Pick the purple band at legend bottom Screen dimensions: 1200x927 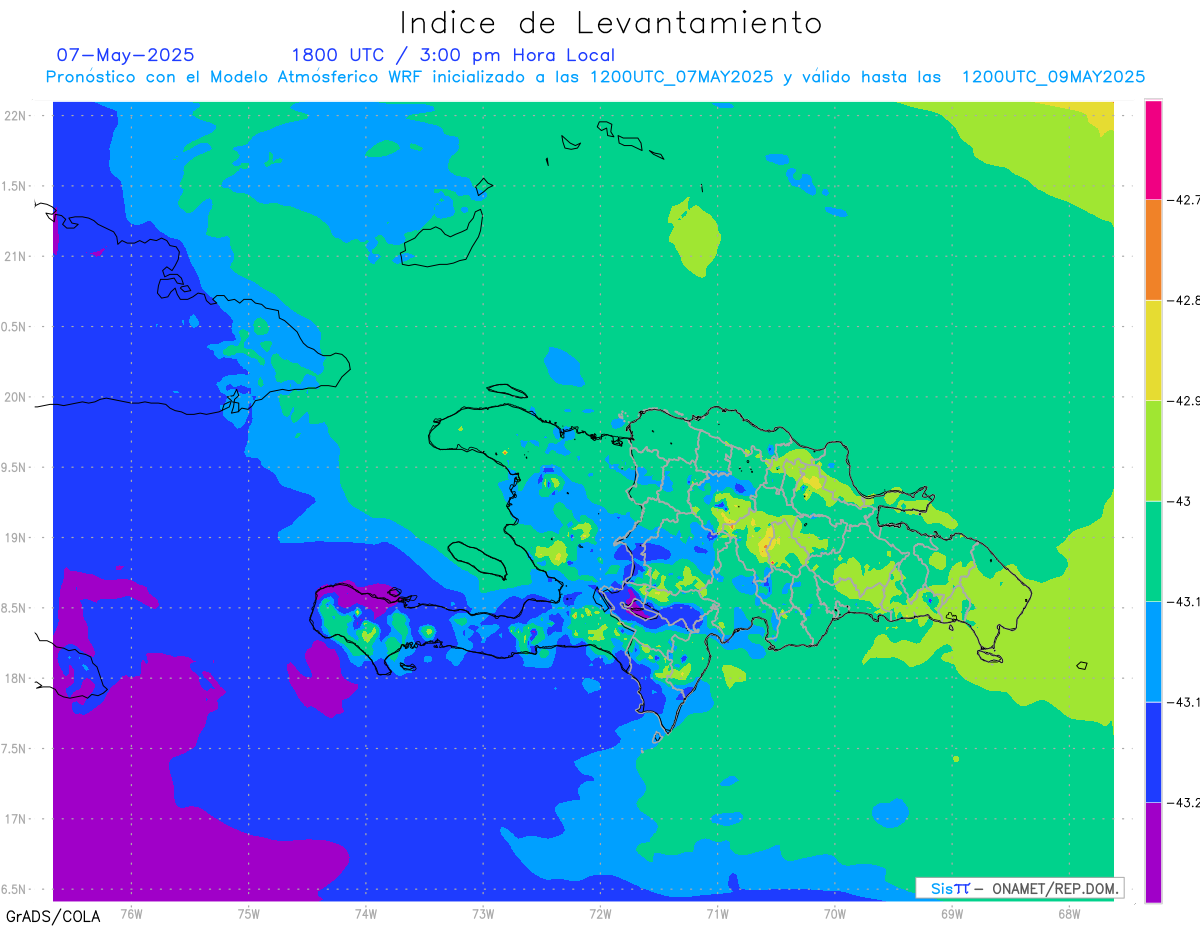1153,852
